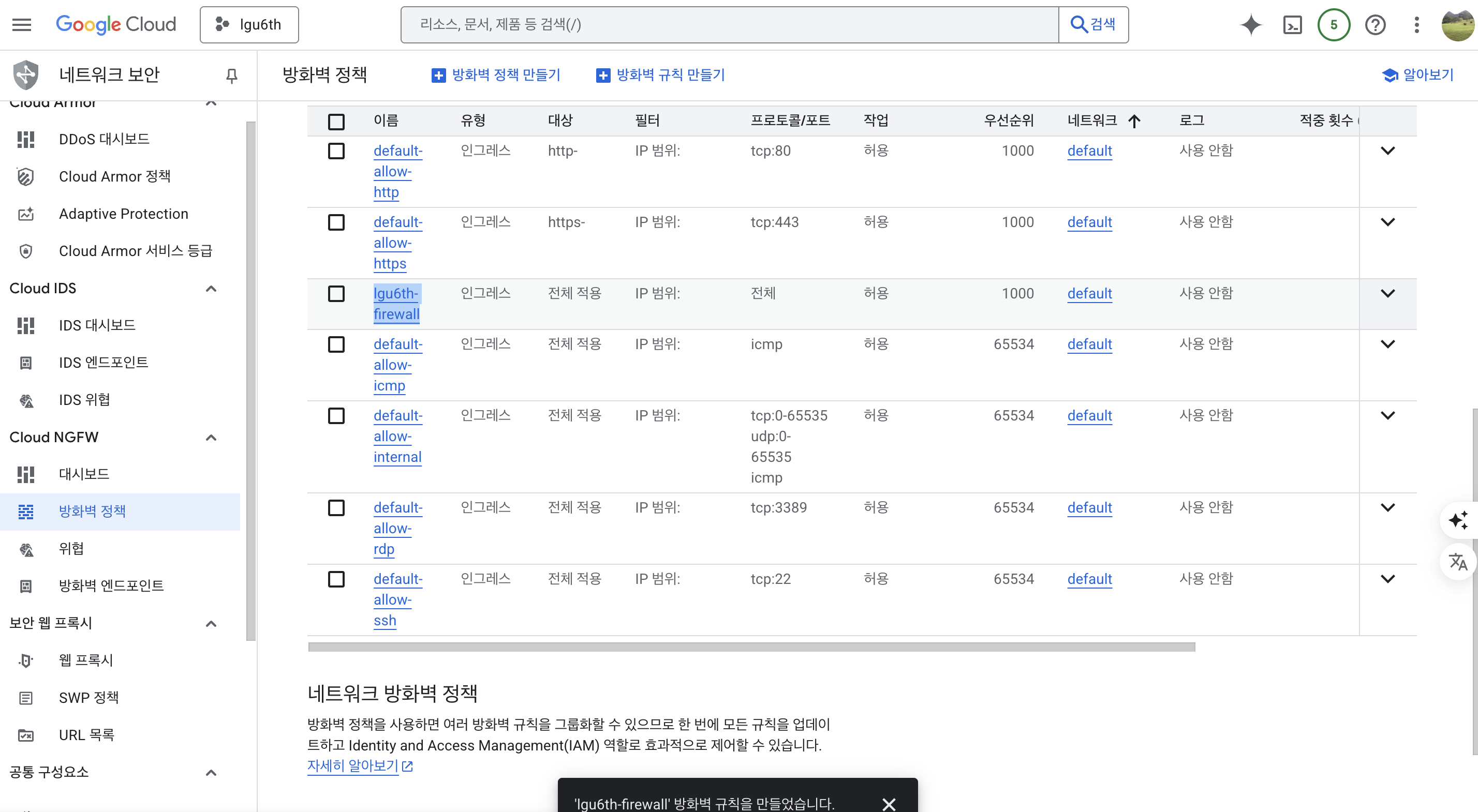Check the default-allow-ssh rule checkbox
The height and width of the screenshot is (812, 1478).
click(x=336, y=579)
